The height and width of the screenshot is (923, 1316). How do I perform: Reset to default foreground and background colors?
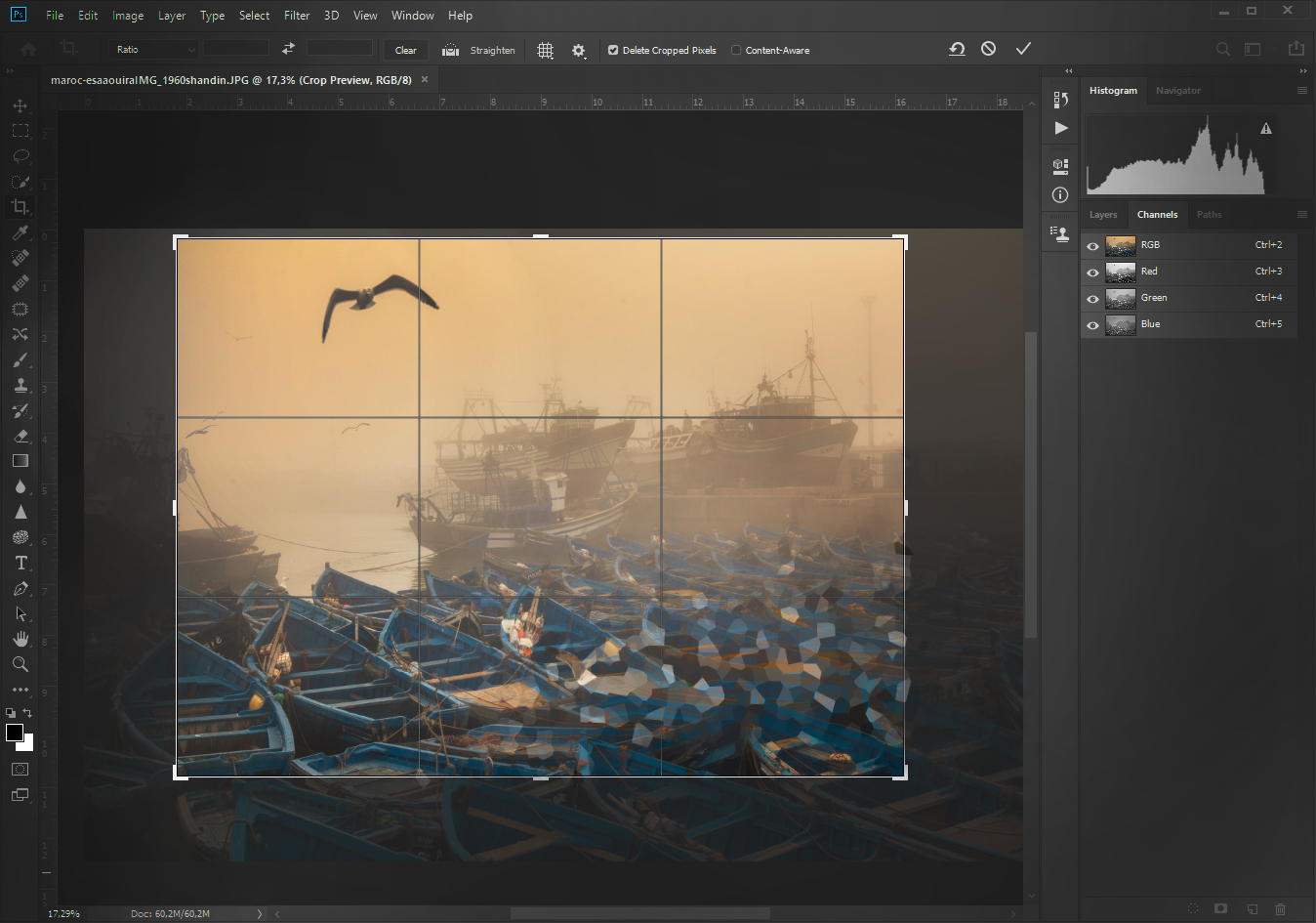(x=11, y=714)
